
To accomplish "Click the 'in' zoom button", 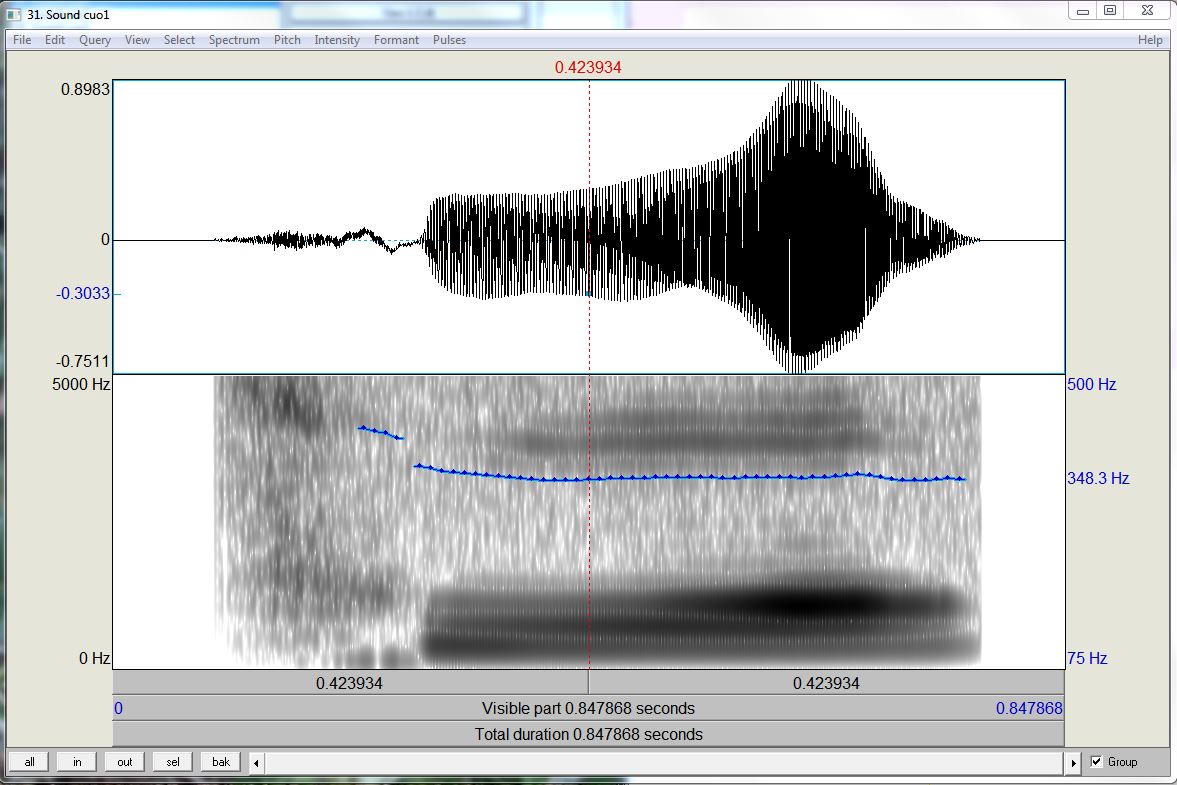I will 77,762.
